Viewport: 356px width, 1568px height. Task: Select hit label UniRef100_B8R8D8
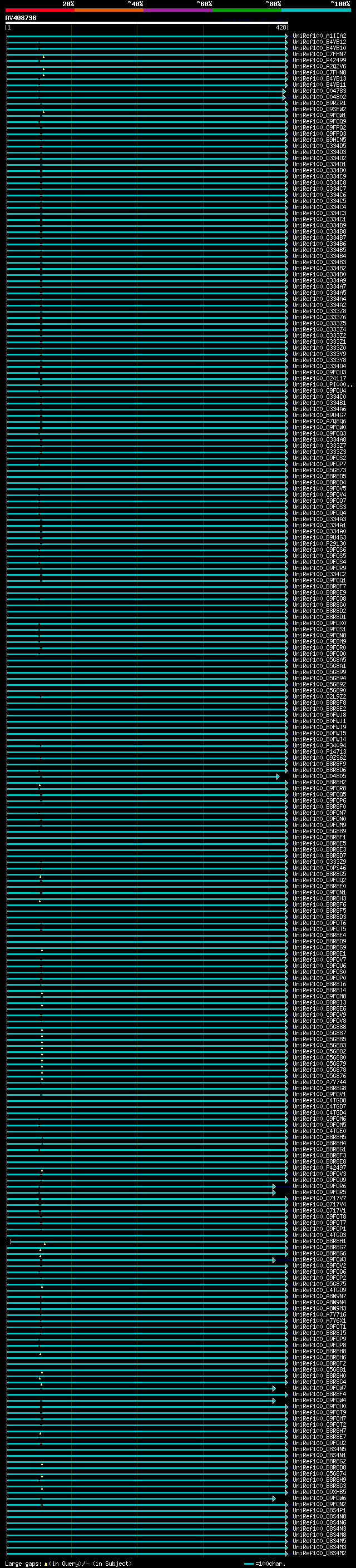click(319, 1467)
